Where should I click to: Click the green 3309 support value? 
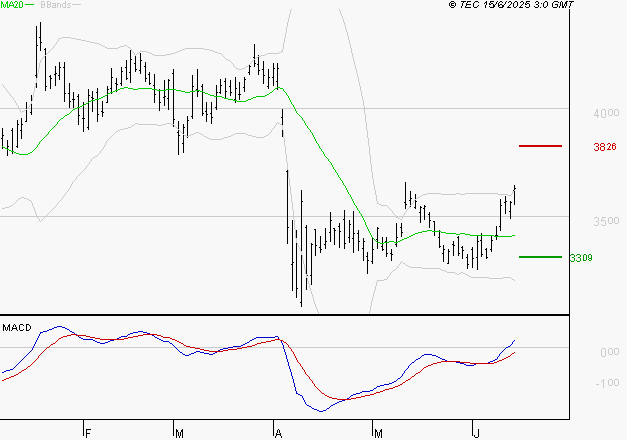tap(581, 258)
